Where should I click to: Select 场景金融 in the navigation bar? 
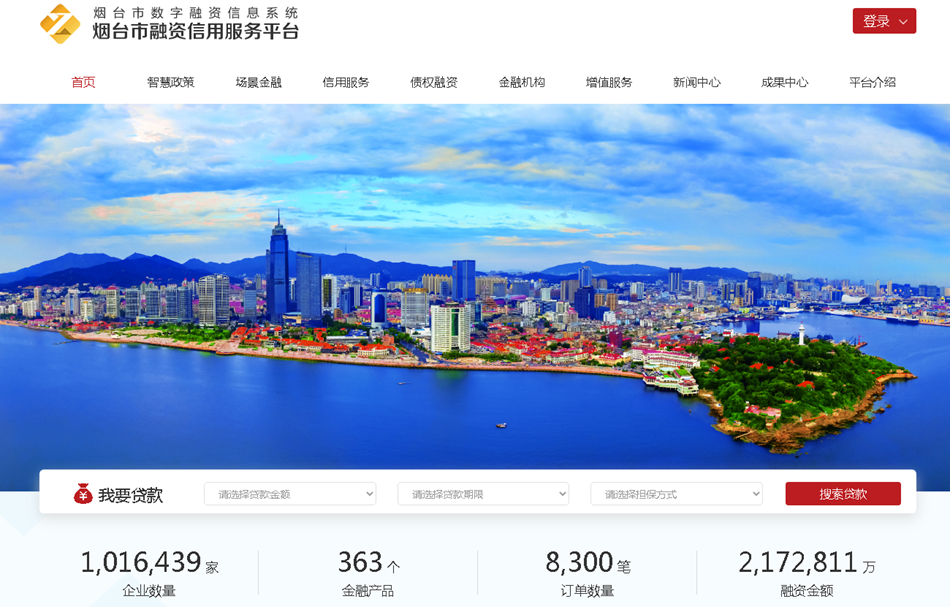[x=258, y=82]
